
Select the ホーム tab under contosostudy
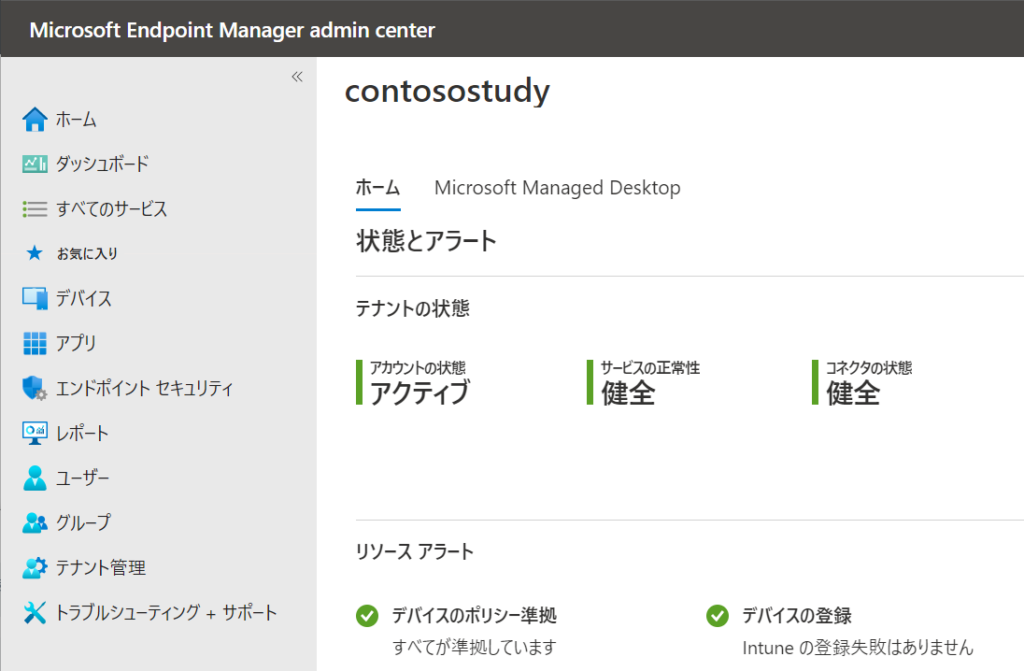pyautogui.click(x=378, y=188)
